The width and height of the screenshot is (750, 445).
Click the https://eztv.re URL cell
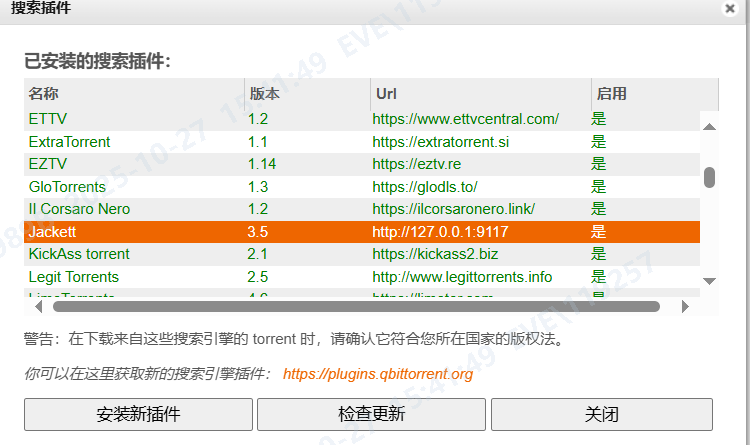(x=417, y=164)
